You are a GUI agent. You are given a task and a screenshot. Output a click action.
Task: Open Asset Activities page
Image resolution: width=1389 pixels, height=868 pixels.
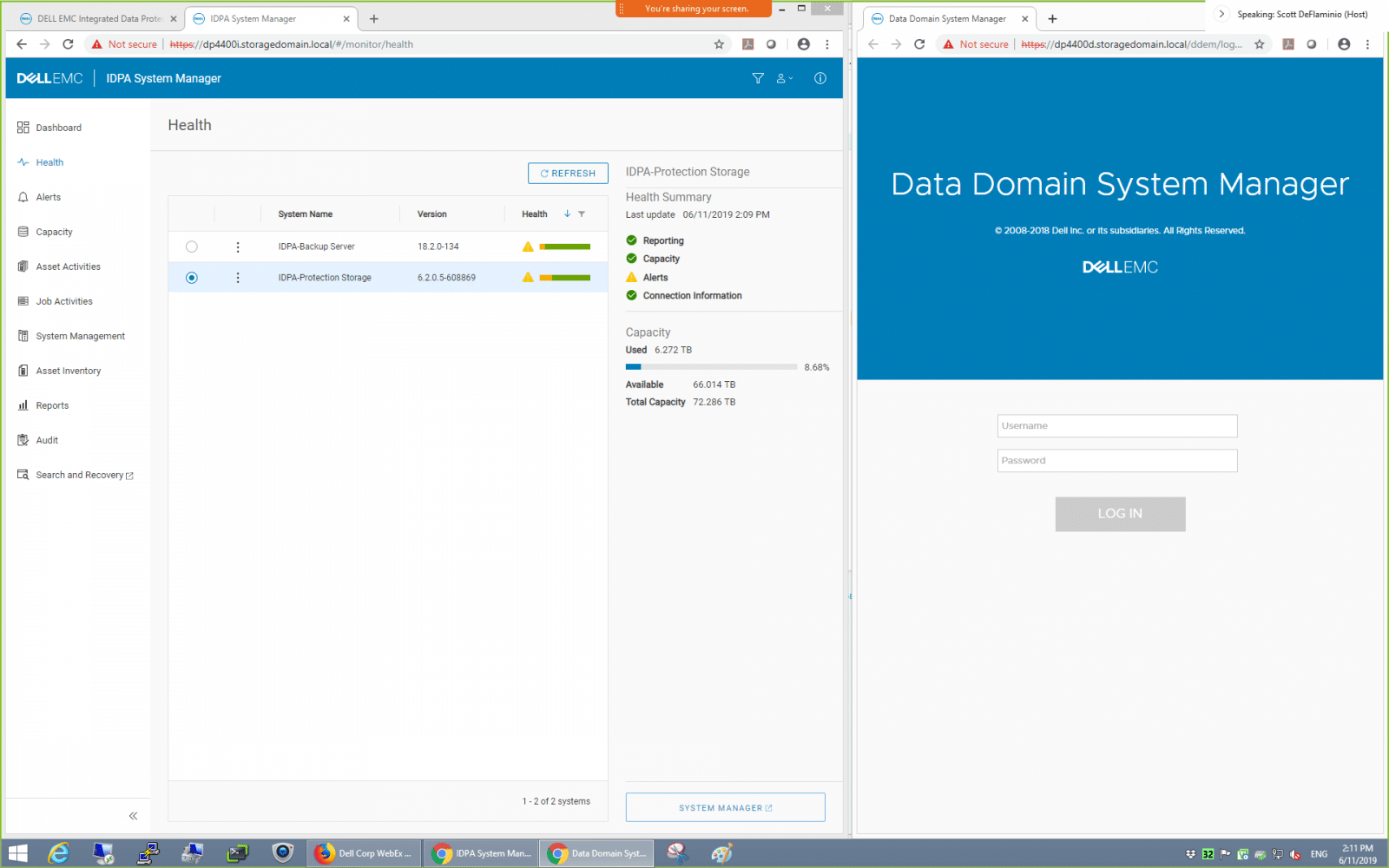tap(59, 266)
